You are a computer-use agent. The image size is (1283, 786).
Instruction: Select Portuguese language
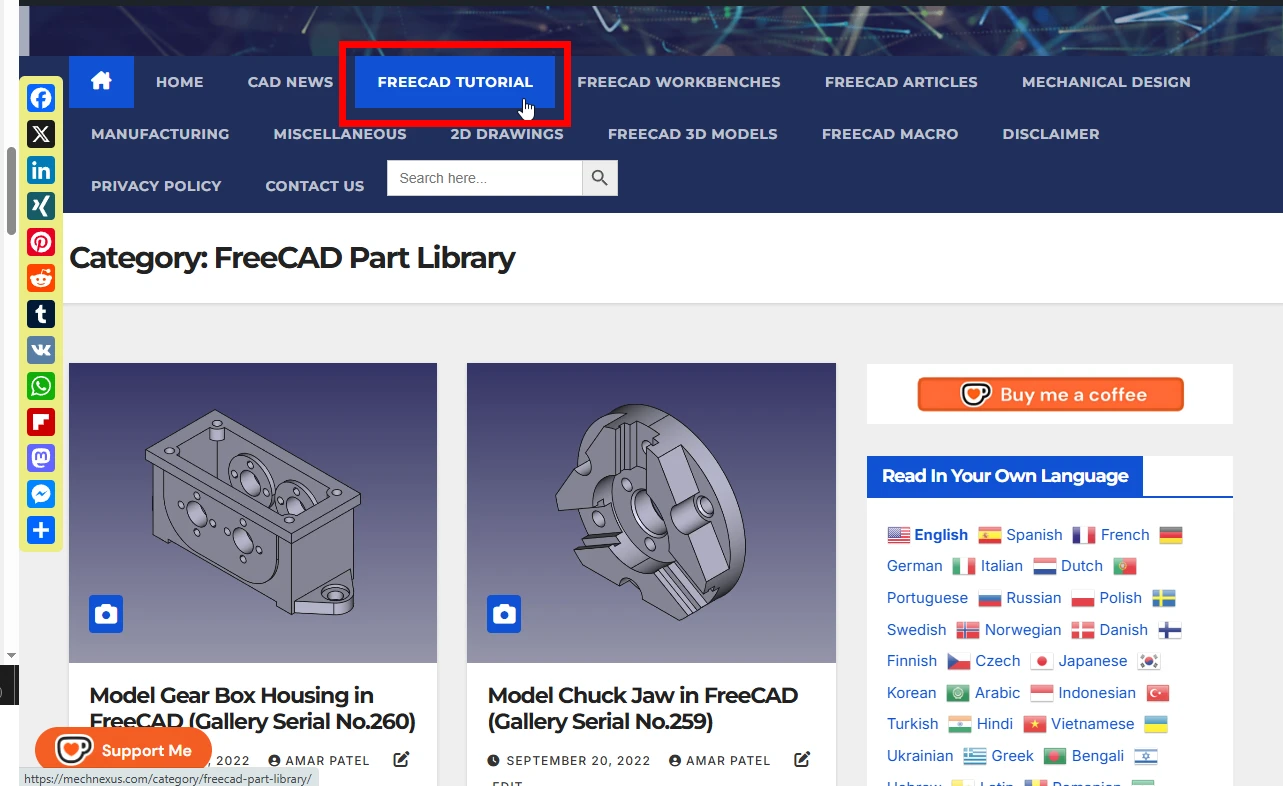(927, 598)
